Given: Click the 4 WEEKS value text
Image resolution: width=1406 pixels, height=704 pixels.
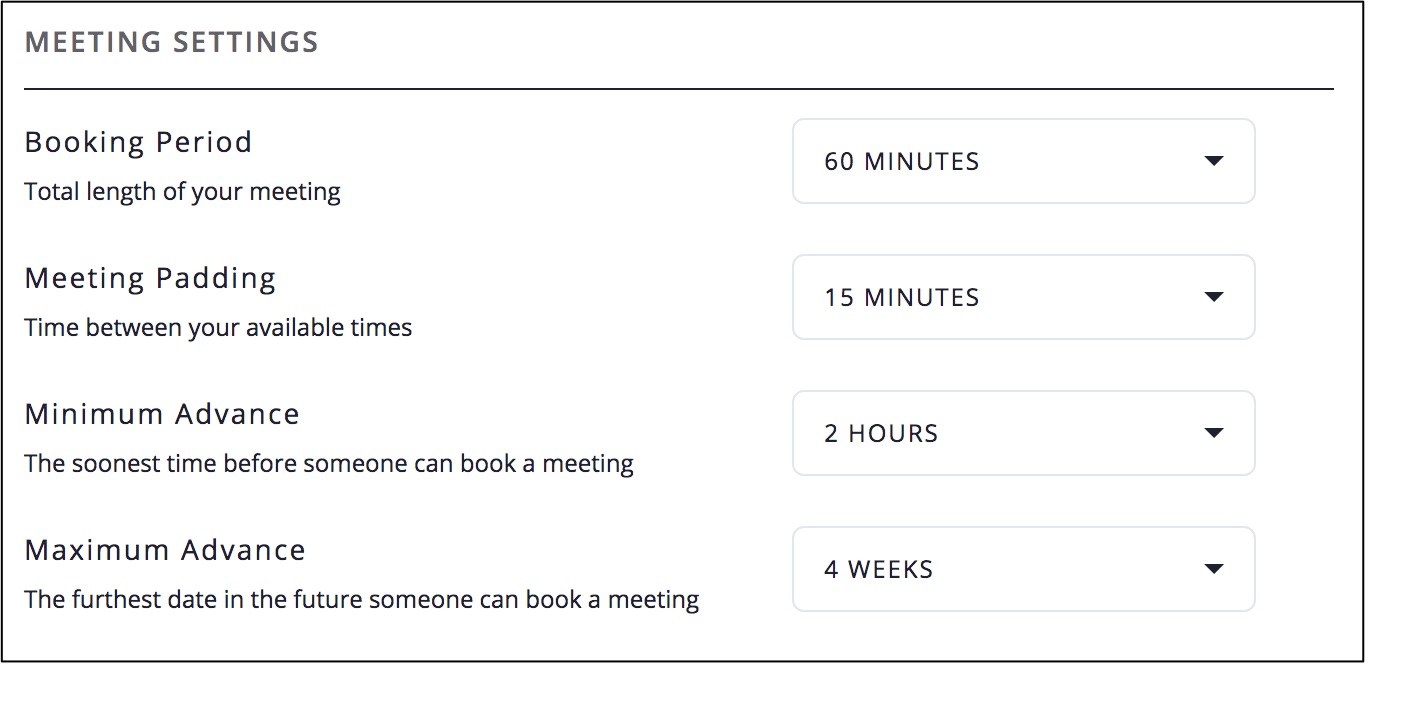Looking at the screenshot, I should click(878, 570).
